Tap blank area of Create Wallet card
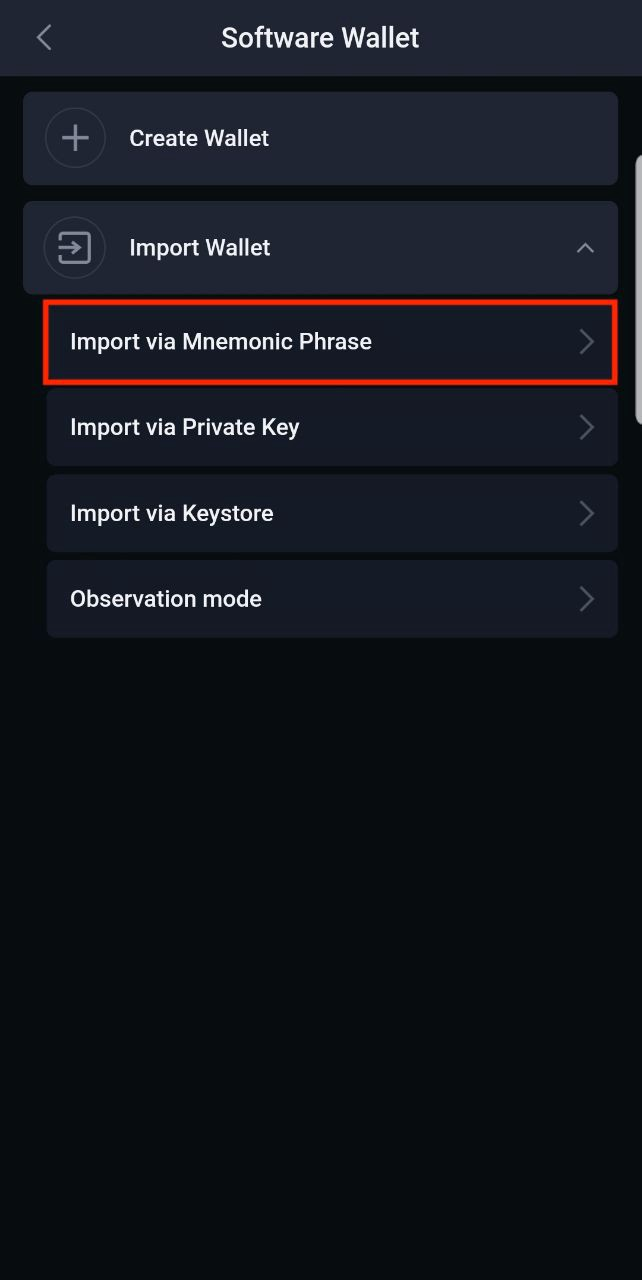Viewport: 642px width, 1280px height. point(440,138)
